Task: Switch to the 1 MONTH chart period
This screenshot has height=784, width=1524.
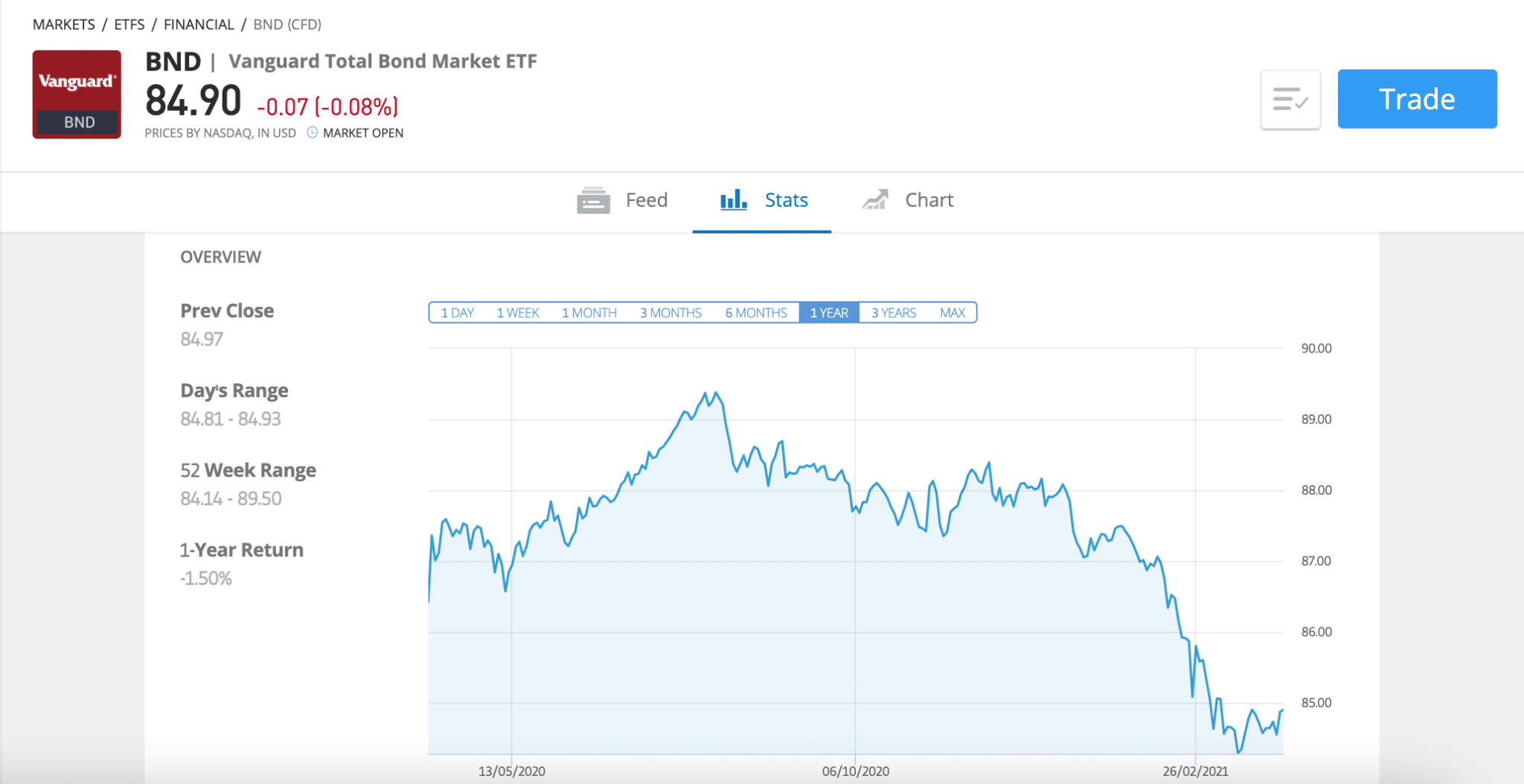Action: pyautogui.click(x=588, y=312)
